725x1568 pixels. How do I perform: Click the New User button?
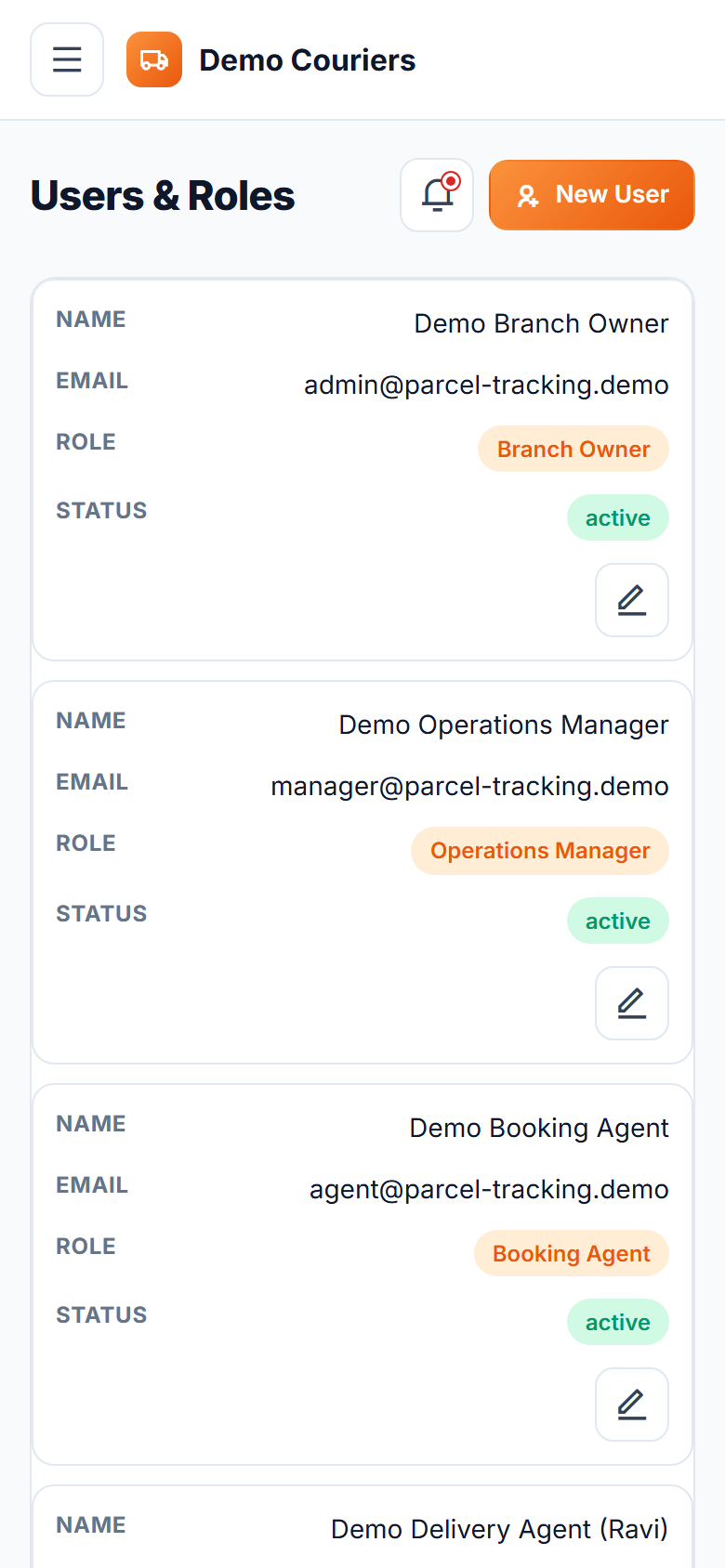592,195
